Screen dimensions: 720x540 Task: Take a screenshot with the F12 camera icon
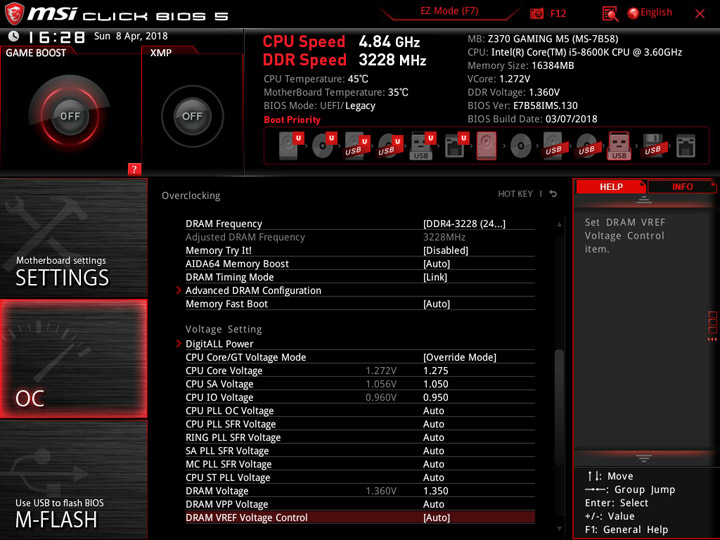[536, 13]
